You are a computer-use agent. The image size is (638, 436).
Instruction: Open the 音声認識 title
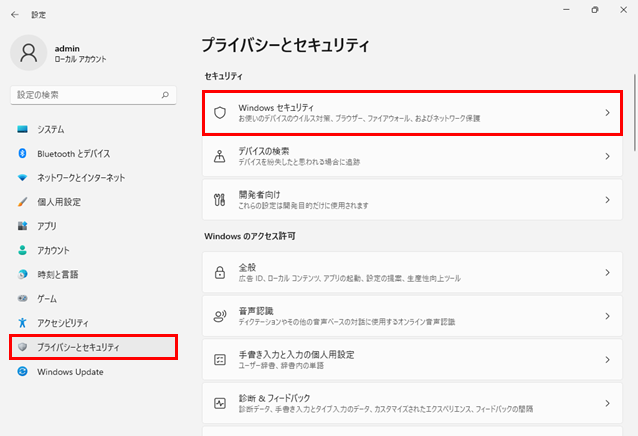pyautogui.click(x=256, y=311)
